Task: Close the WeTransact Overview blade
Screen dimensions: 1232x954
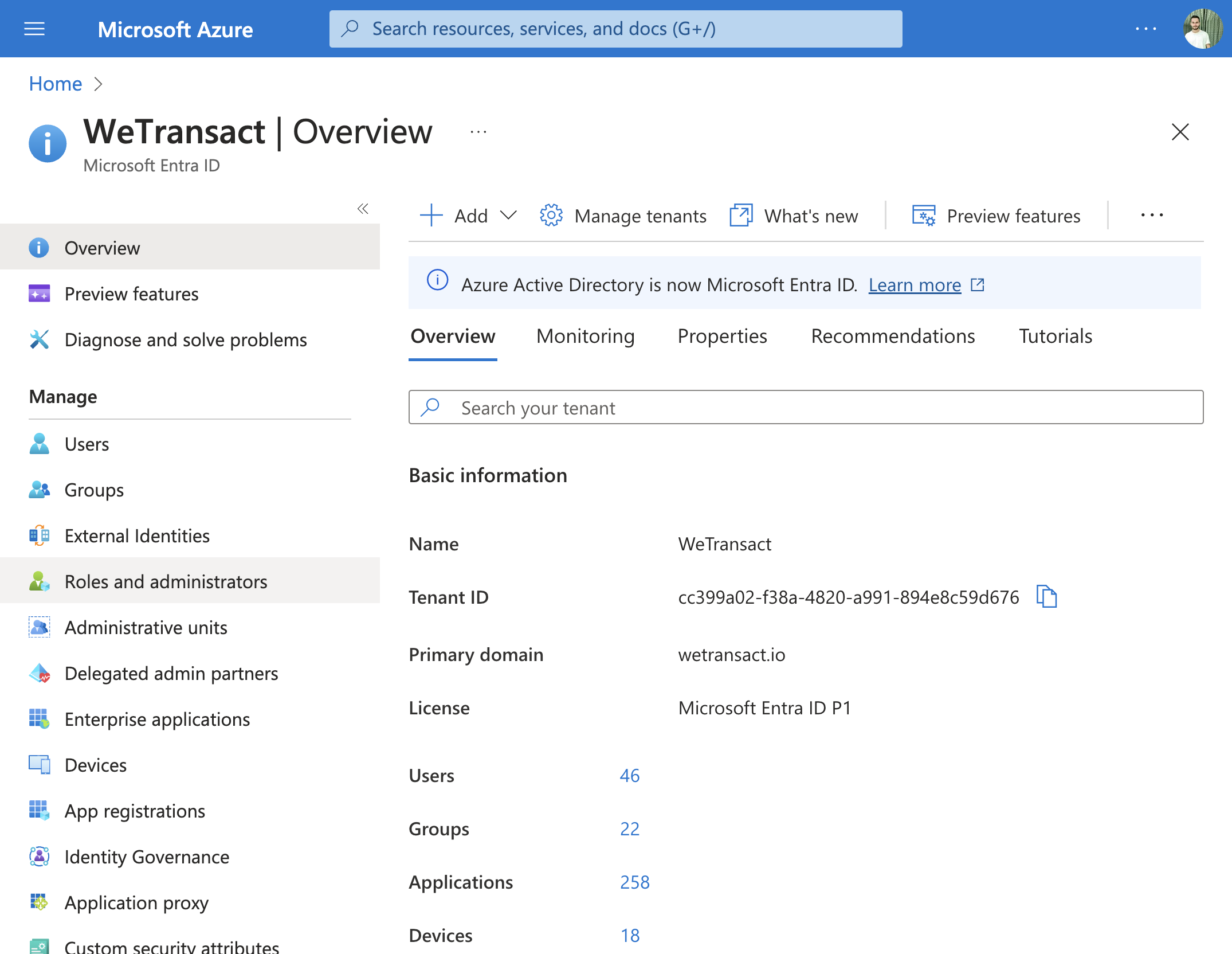Action: point(1180,132)
